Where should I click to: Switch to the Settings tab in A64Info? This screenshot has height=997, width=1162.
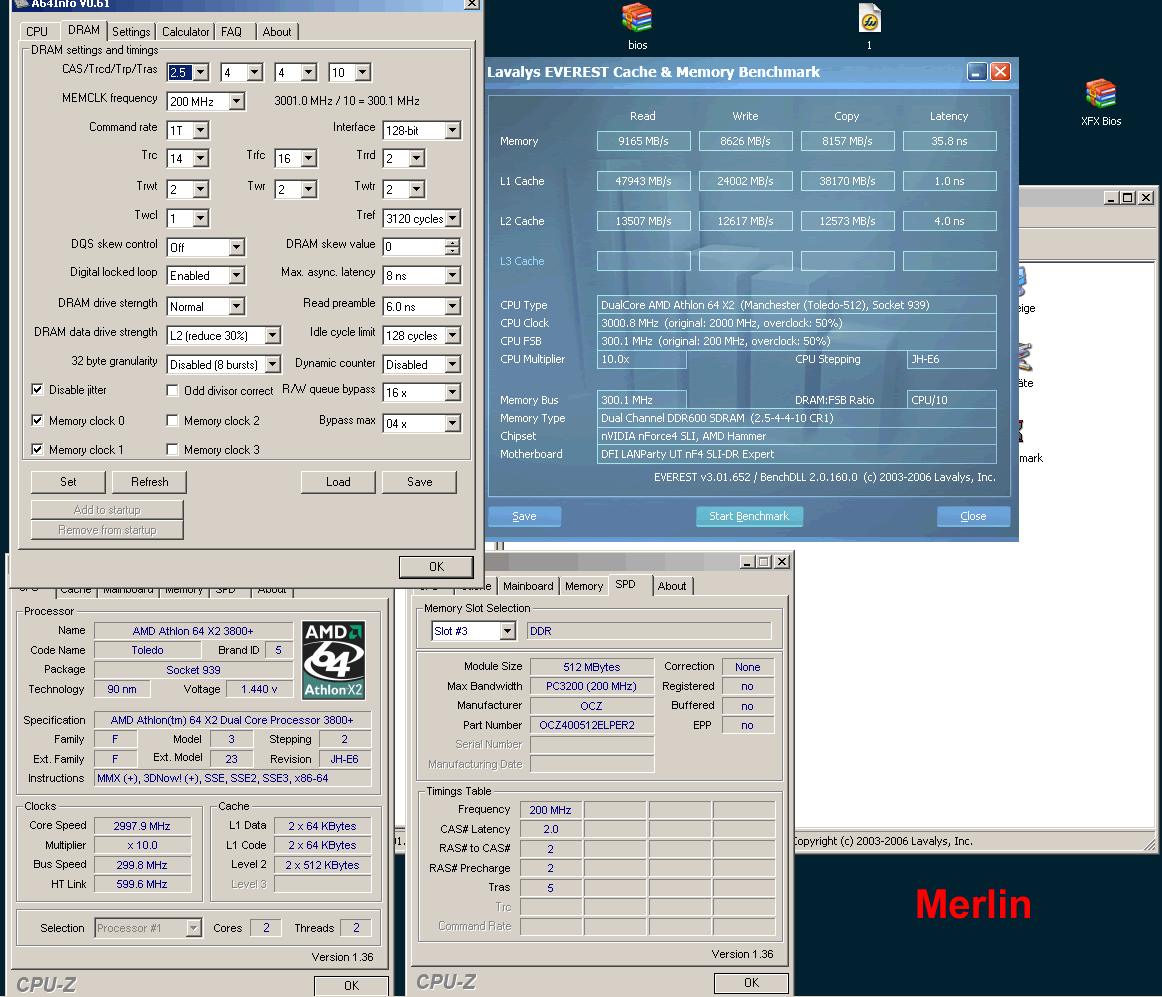click(131, 32)
